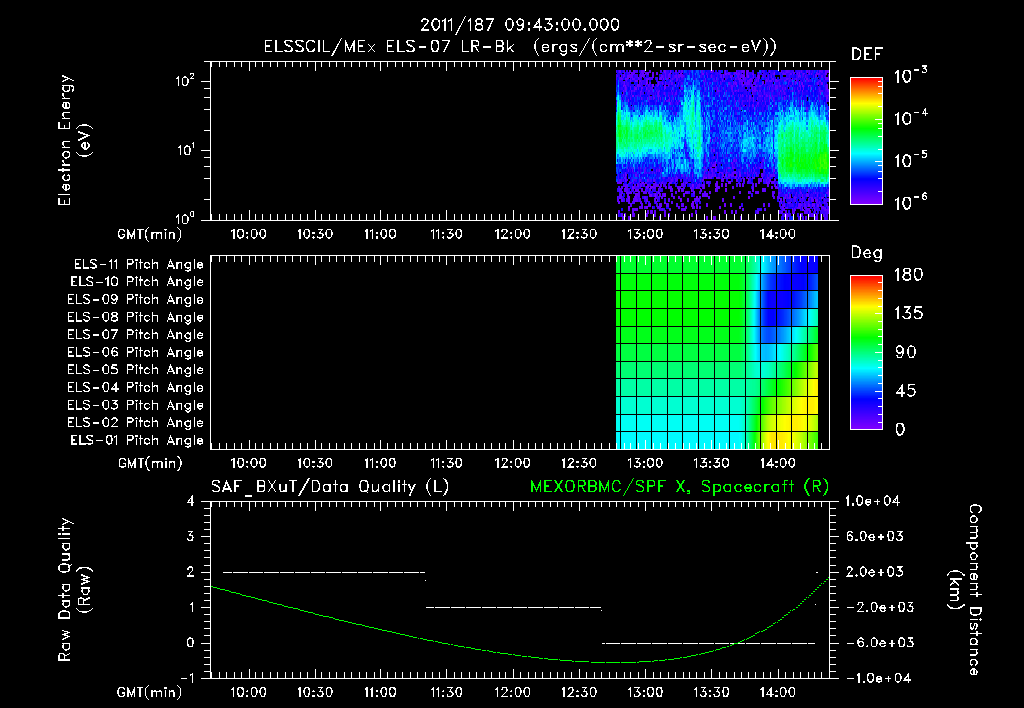Select the 'Component Distance (km)' axis label
The image size is (1024, 708).
point(965,590)
